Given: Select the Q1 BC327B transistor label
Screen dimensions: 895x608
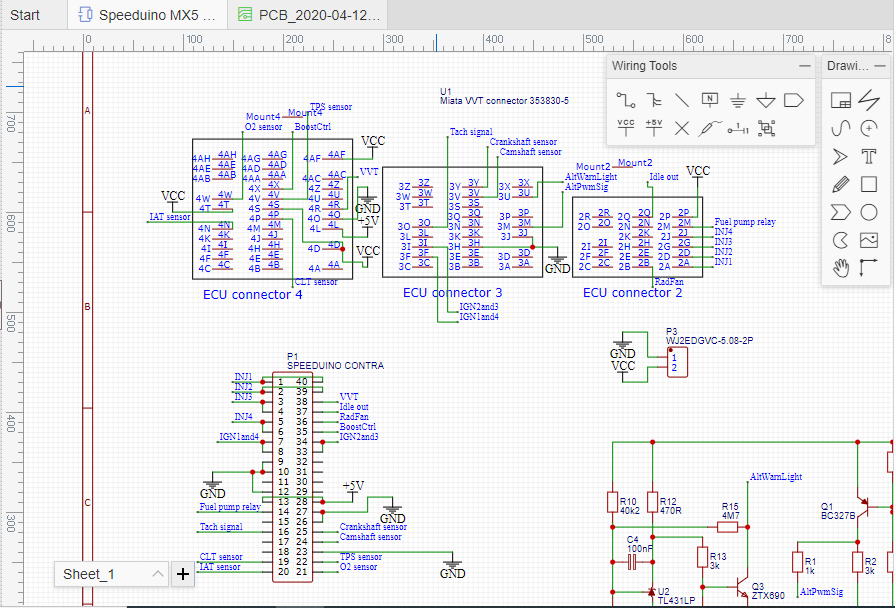Looking at the screenshot, I should [x=838, y=511].
